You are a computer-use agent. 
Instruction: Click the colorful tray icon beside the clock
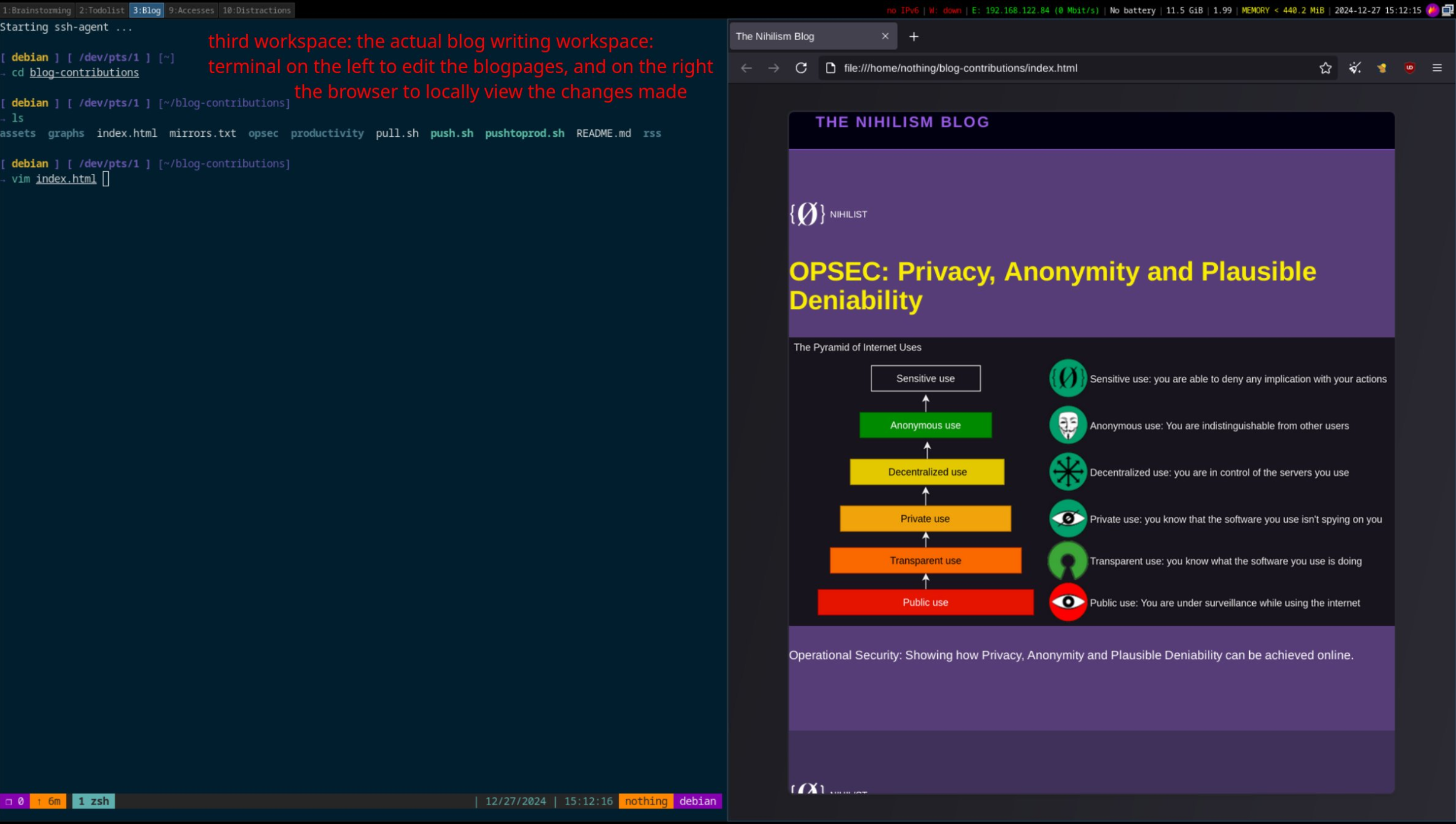pos(1432,10)
